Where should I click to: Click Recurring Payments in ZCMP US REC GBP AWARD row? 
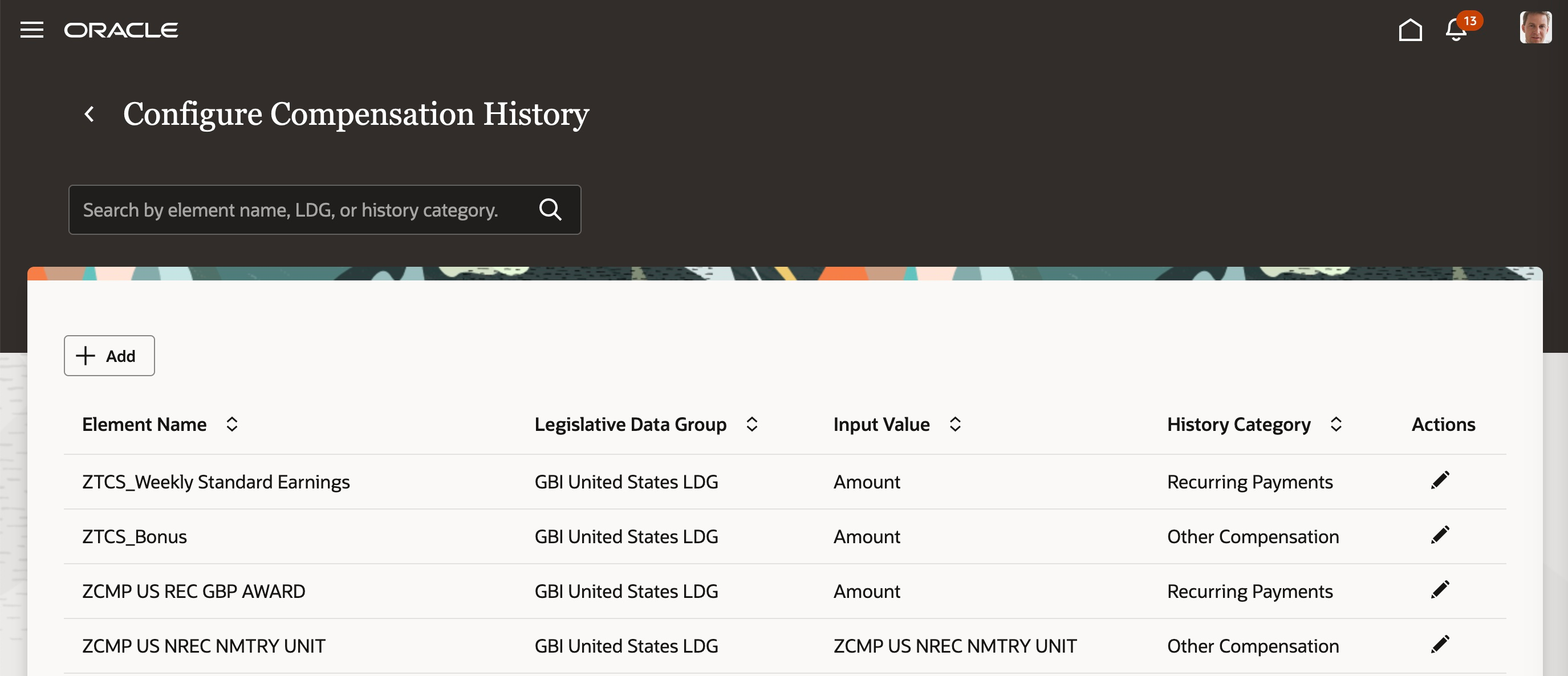tap(1250, 592)
